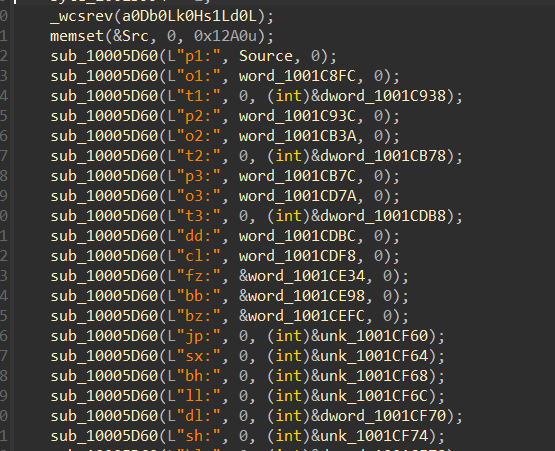Click &word_1001CEFC reference
Viewport: 555px width, 451px height.
tap(302, 316)
